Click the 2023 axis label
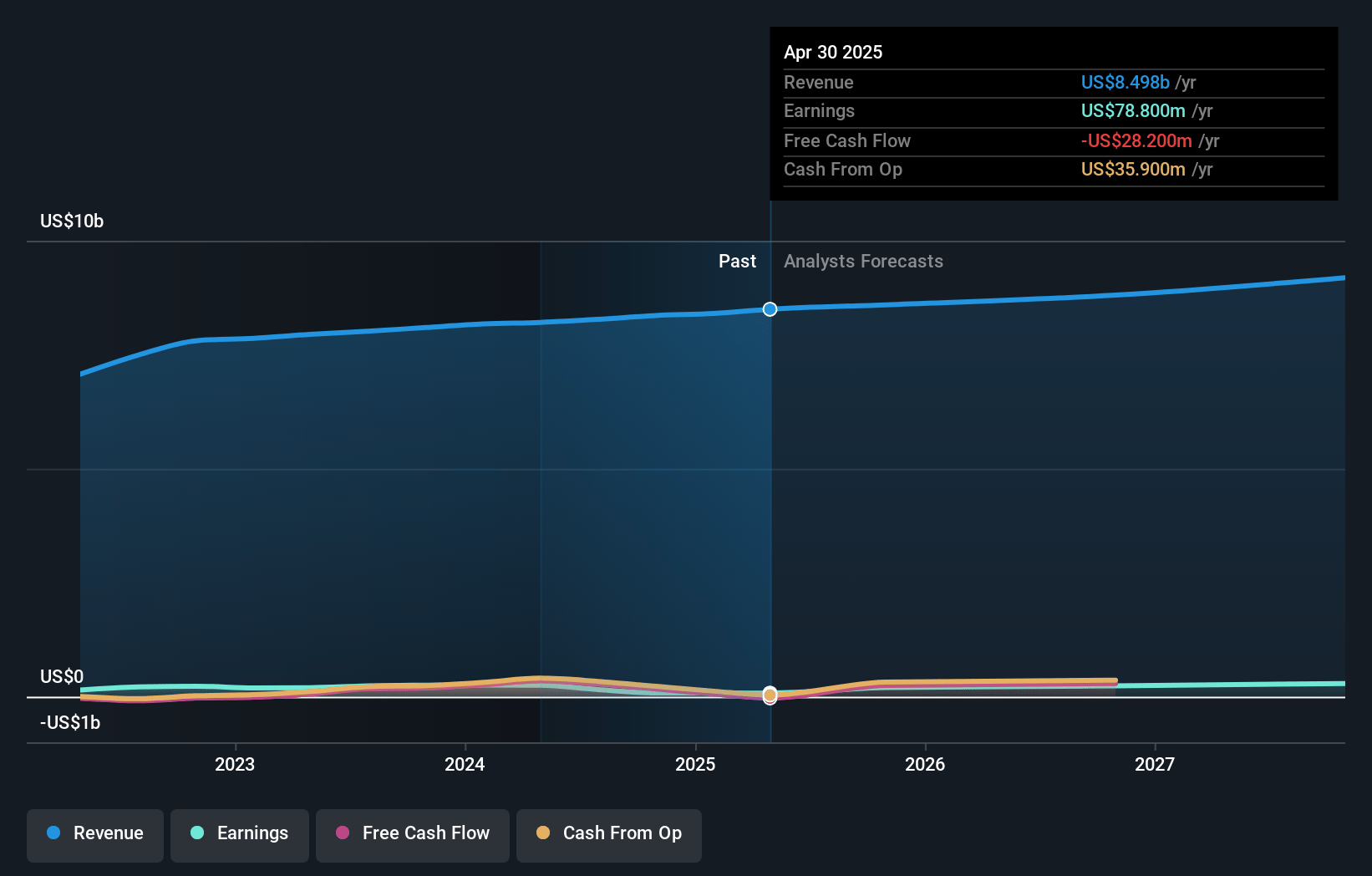 coord(235,764)
